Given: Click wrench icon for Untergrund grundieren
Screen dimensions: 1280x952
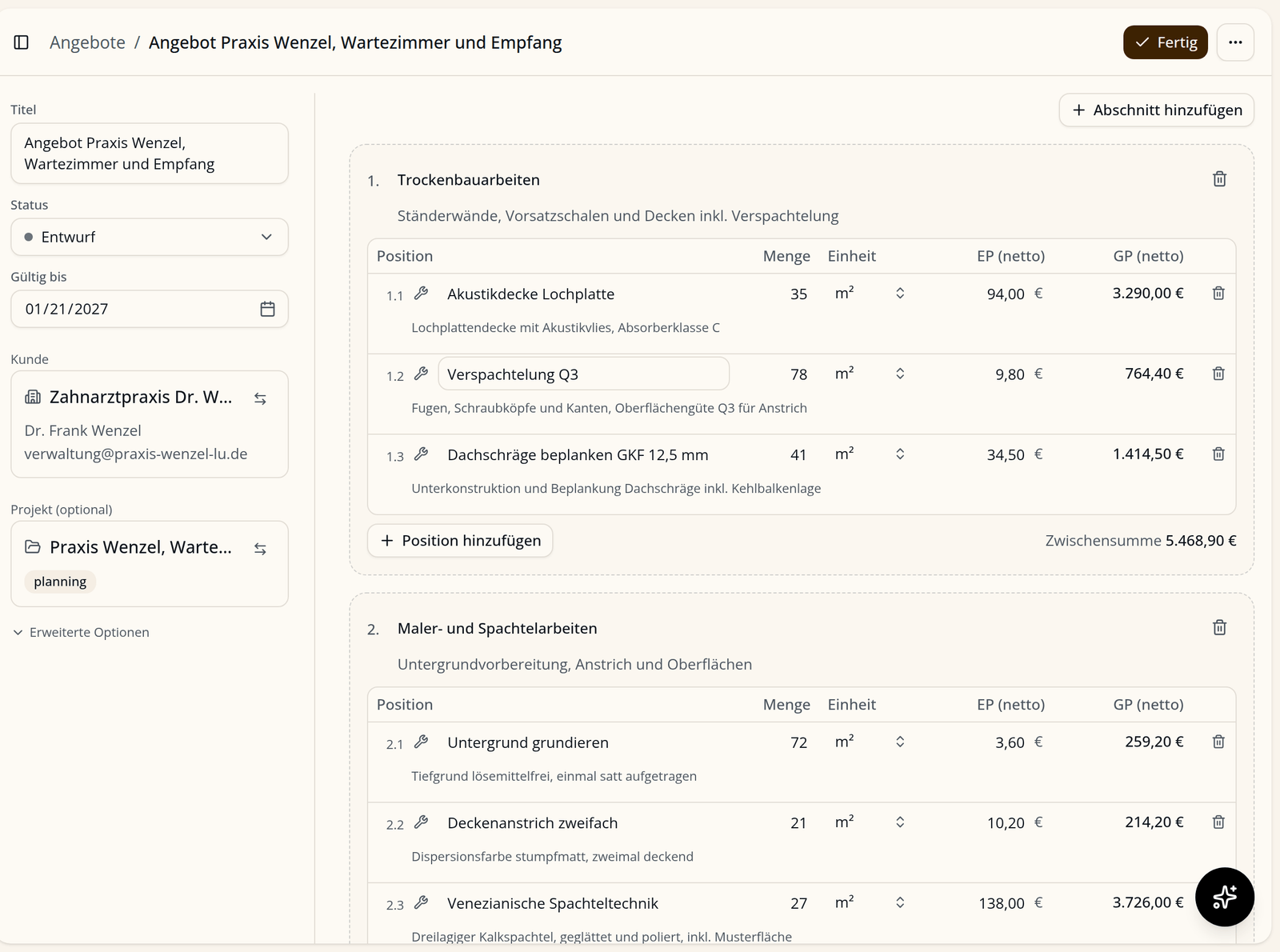Looking at the screenshot, I should pyautogui.click(x=422, y=742).
